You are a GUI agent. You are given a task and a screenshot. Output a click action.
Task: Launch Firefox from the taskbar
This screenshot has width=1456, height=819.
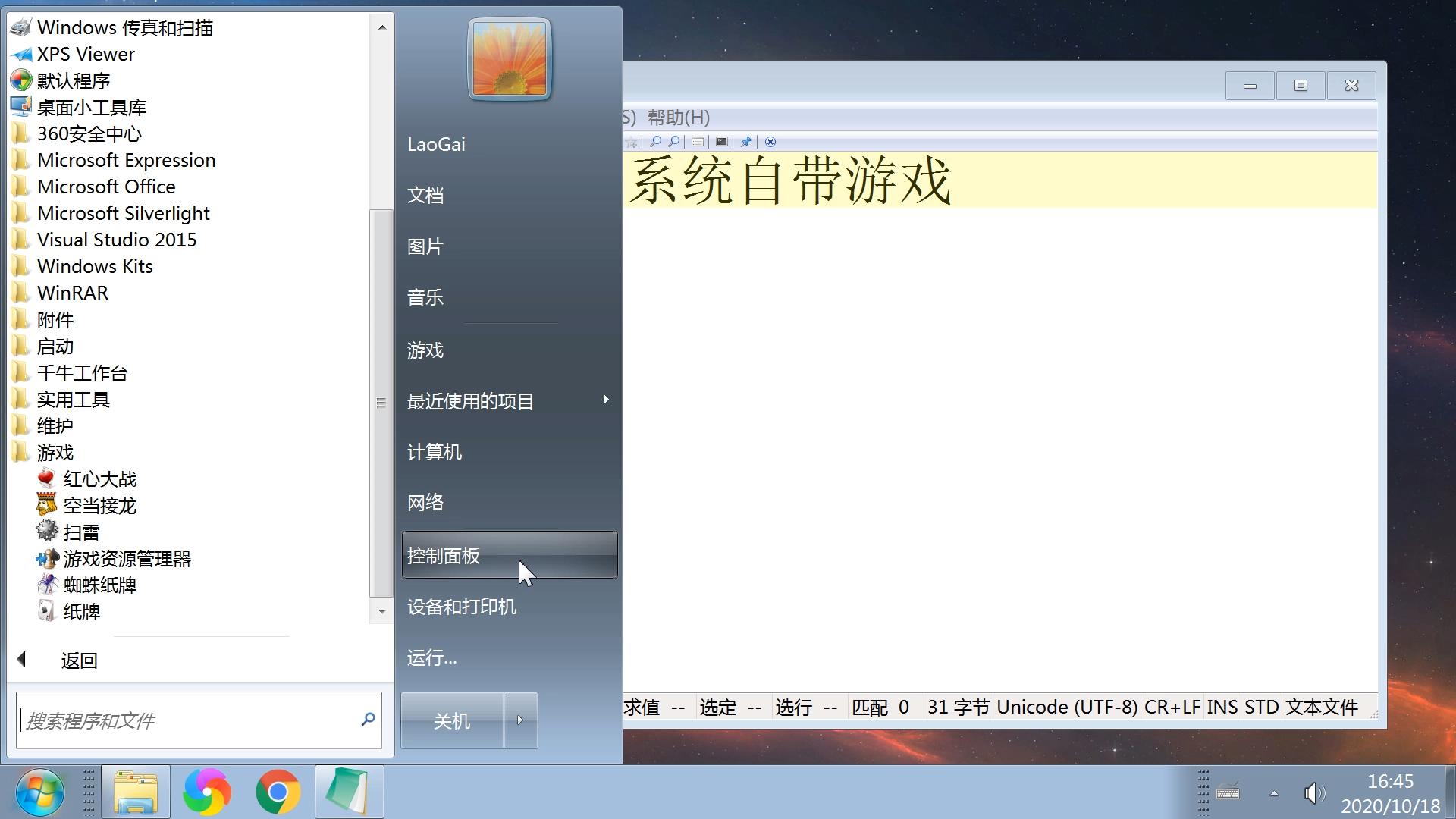click(x=207, y=792)
